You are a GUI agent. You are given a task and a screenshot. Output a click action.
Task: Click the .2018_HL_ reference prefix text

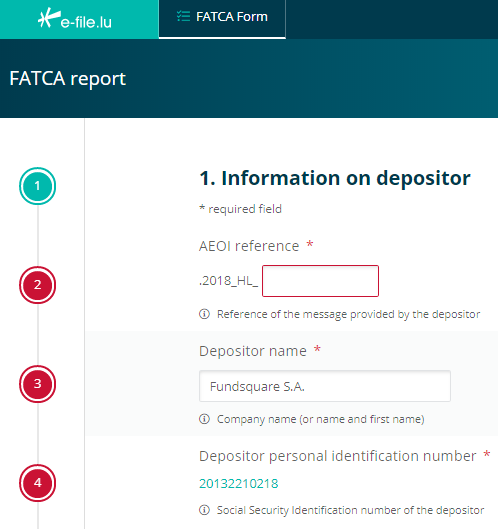228,281
